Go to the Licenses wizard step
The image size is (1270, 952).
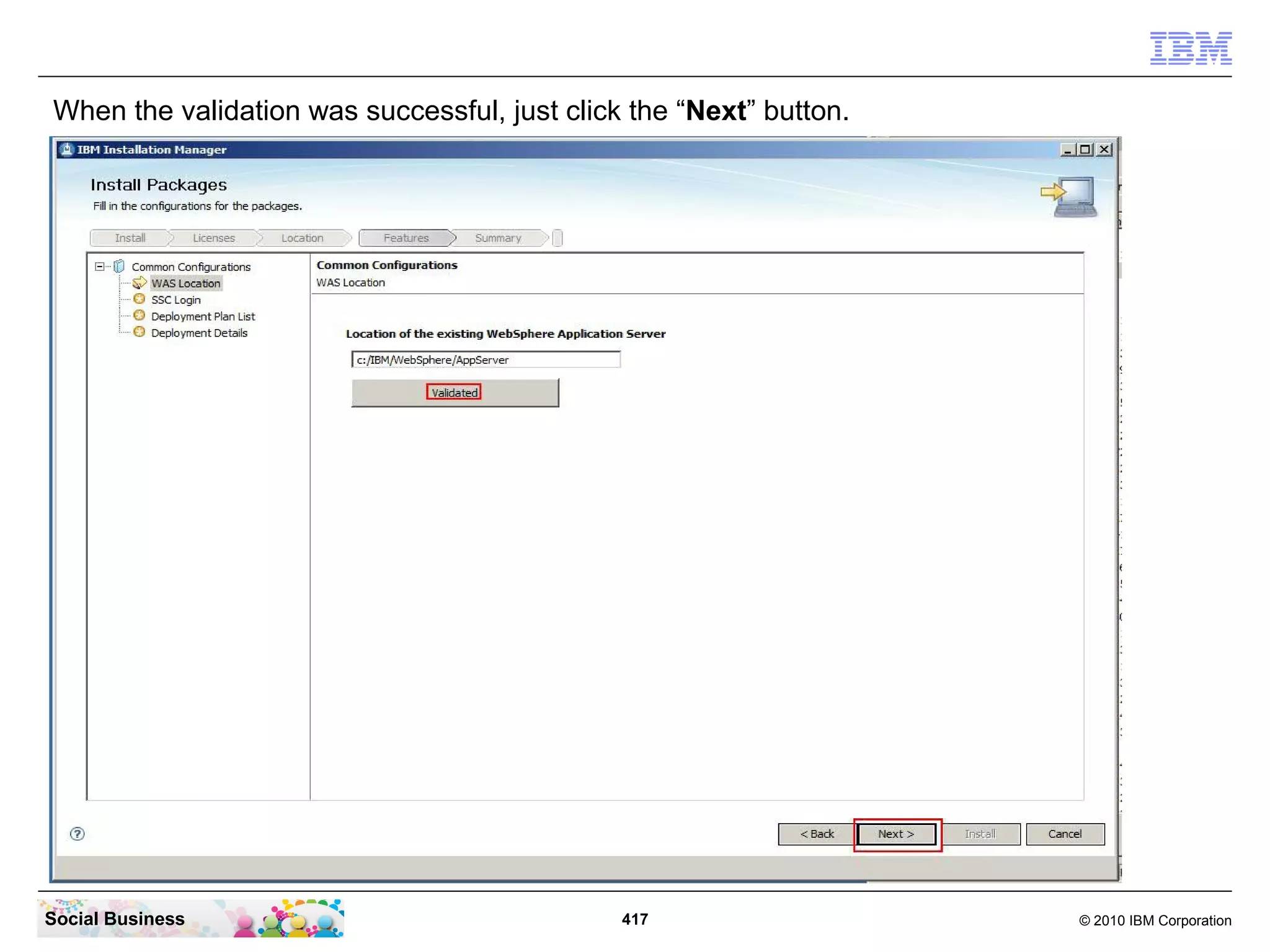214,238
